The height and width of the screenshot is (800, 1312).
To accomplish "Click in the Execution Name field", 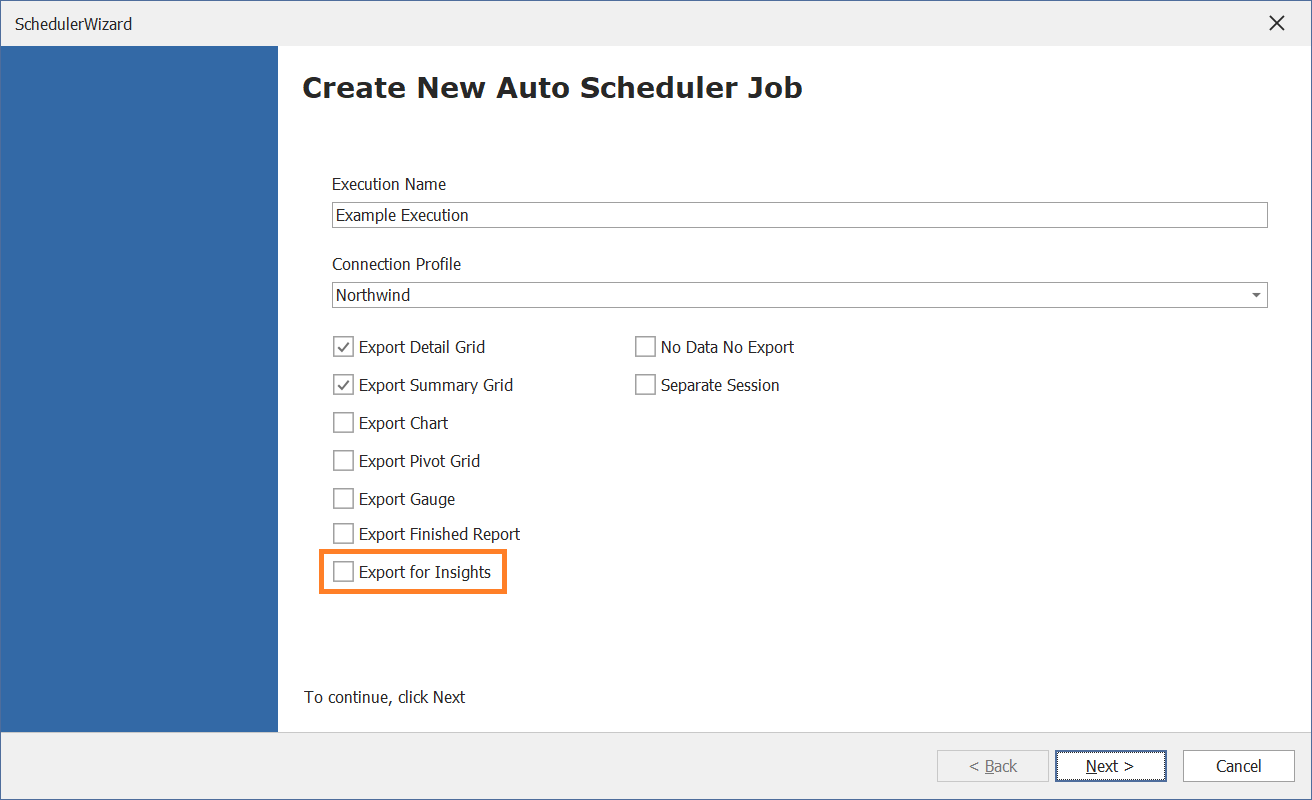I will click(x=799, y=215).
